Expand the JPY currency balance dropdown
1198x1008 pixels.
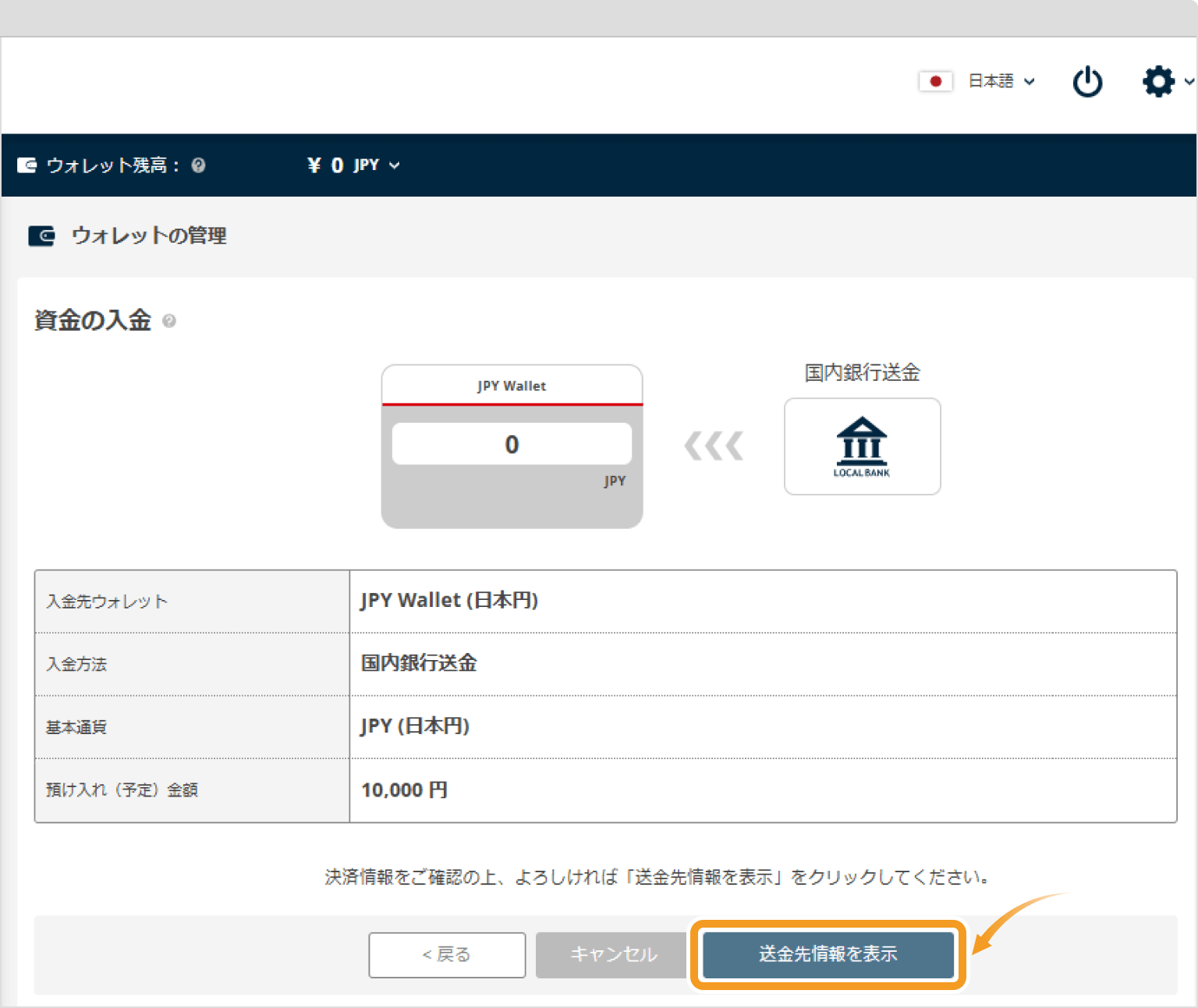(377, 165)
